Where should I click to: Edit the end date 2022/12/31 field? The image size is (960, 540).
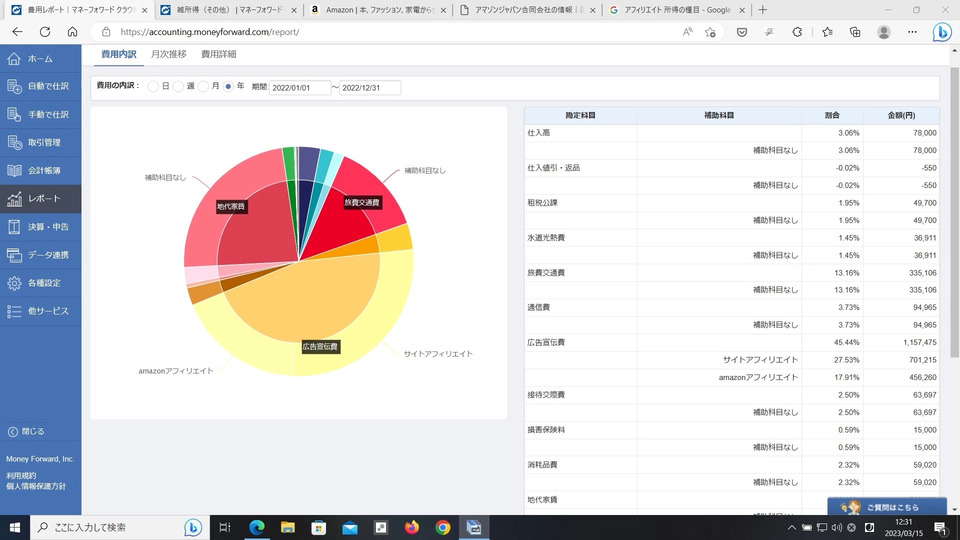coord(370,88)
